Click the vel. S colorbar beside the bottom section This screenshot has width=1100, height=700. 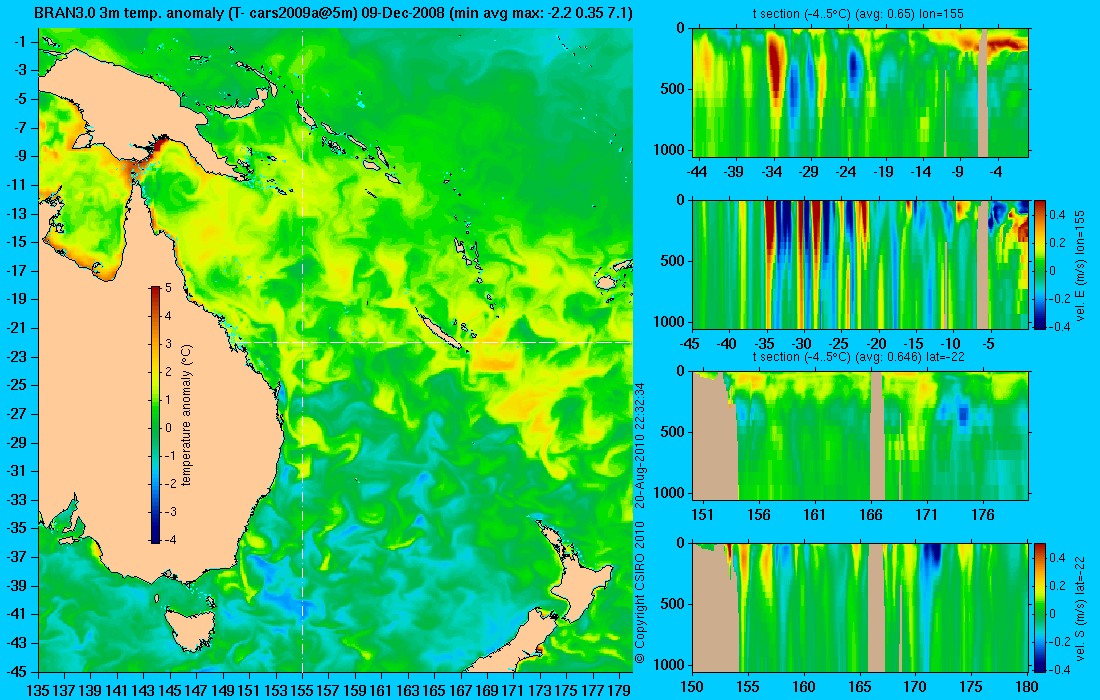tap(1039, 607)
